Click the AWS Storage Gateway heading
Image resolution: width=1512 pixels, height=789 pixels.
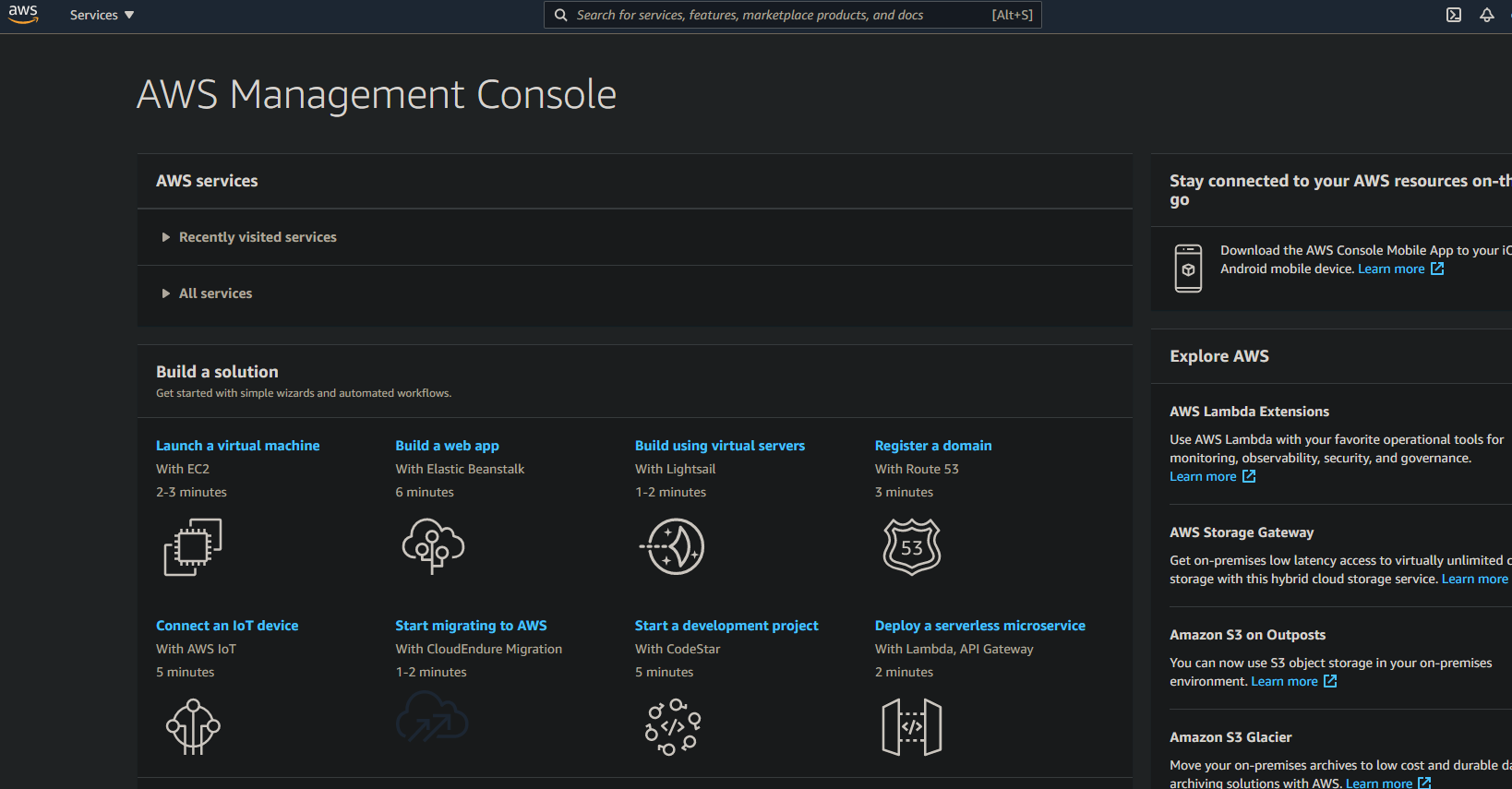tap(1242, 532)
